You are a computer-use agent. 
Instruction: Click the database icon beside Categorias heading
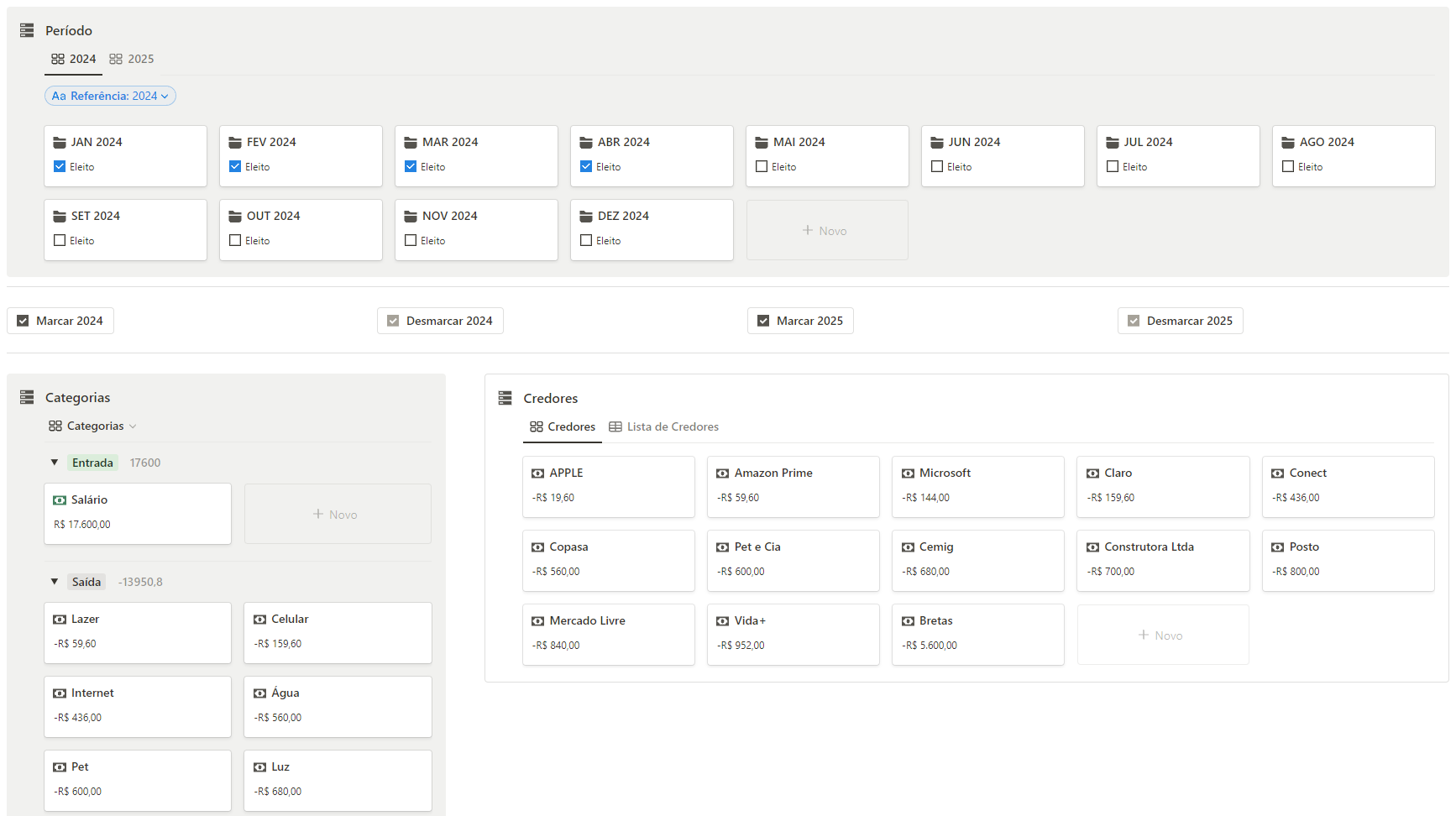point(27,397)
